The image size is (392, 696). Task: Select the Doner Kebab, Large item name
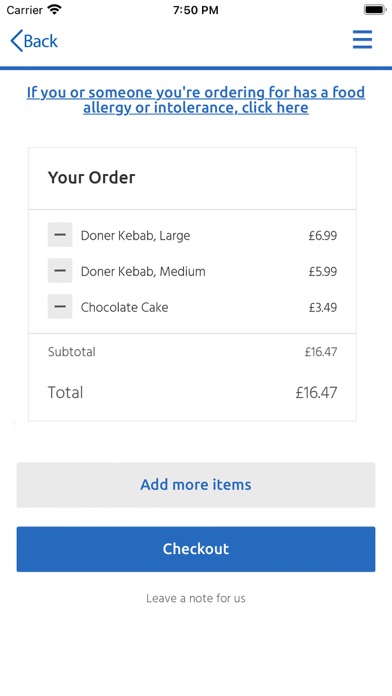click(135, 236)
